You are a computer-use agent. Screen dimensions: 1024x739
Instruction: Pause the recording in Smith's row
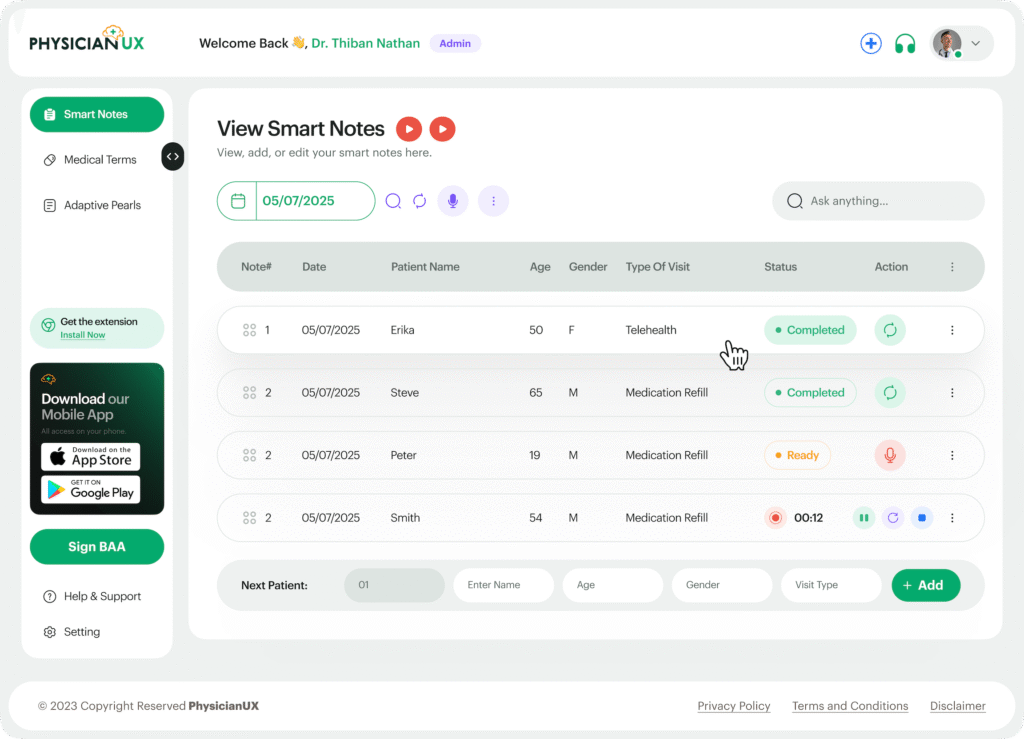863,518
